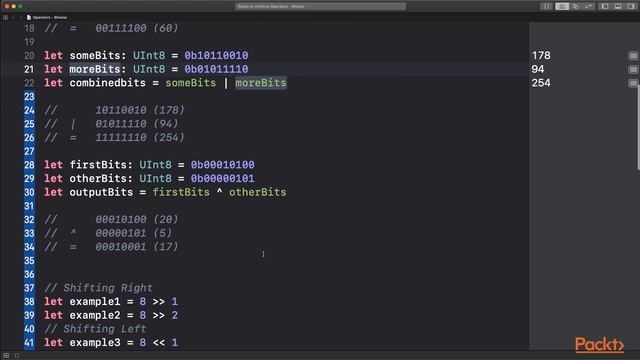Viewport: 640px width, 360px height.
Task: Click example3 on line 41
Action: [x=95, y=343]
